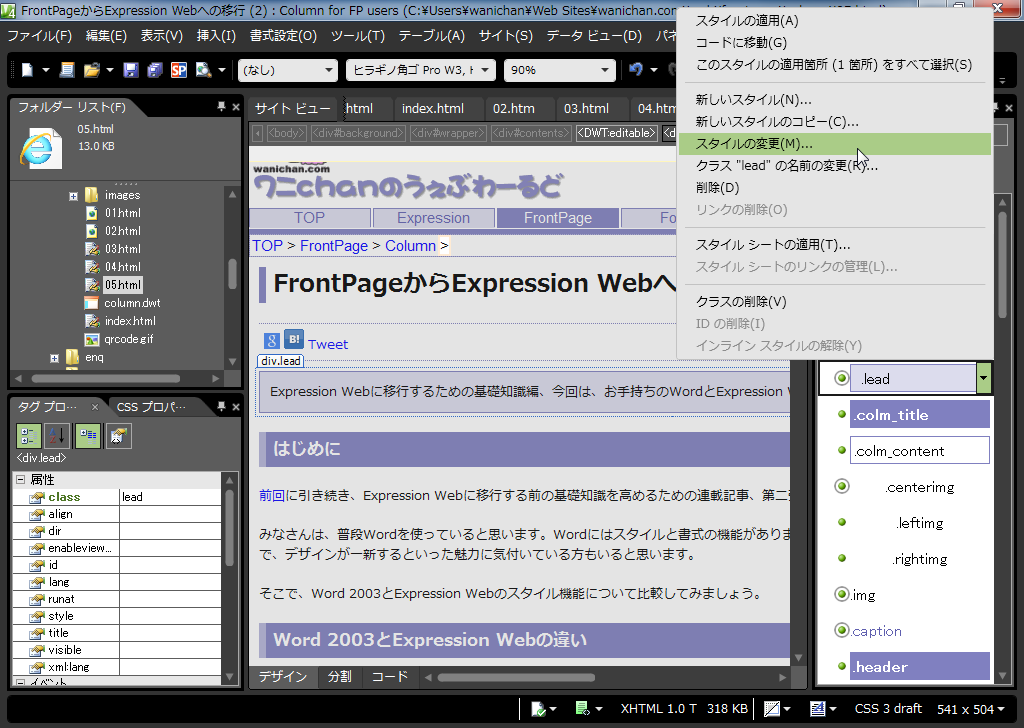Pin the Folder List panel

click(x=221, y=106)
